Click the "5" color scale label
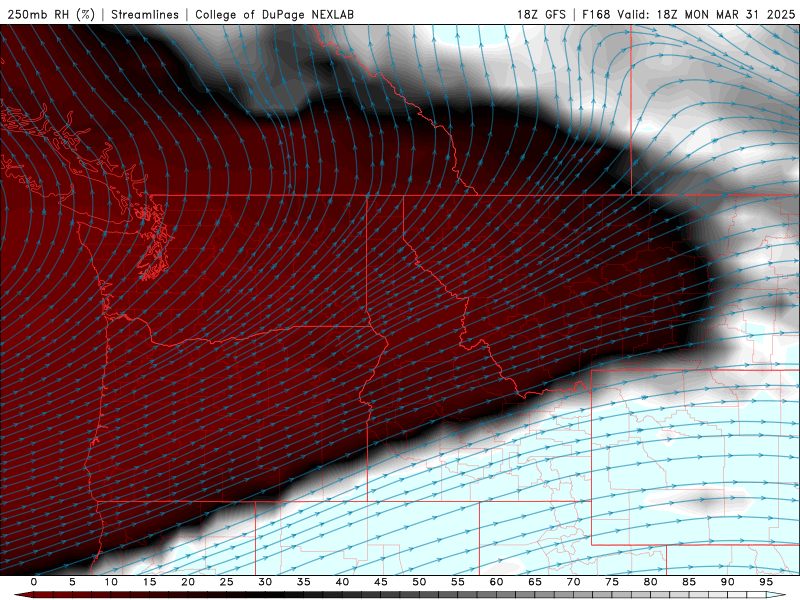The image size is (800, 600). point(72,582)
